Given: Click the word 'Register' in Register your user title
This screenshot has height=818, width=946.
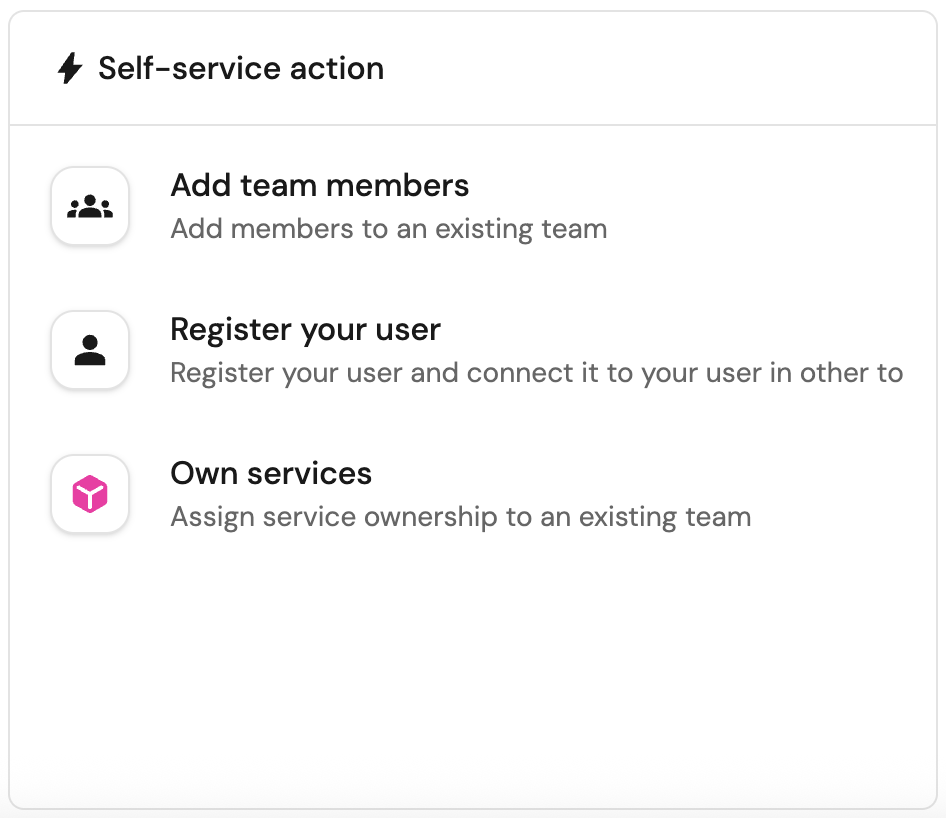Looking at the screenshot, I should point(230,330).
